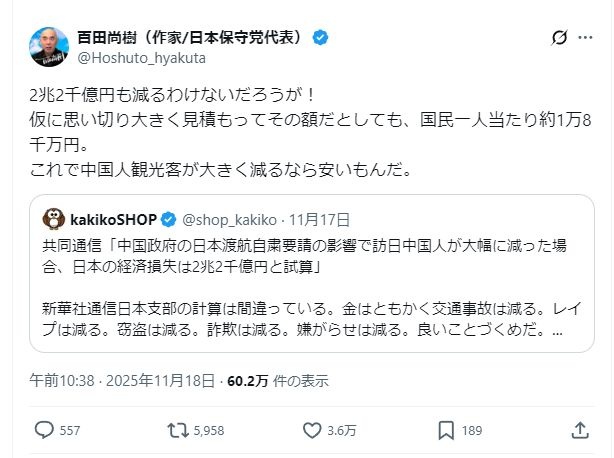Click the share upload icon
Image resolution: width=614 pixels, height=458 pixels.
tap(579, 430)
